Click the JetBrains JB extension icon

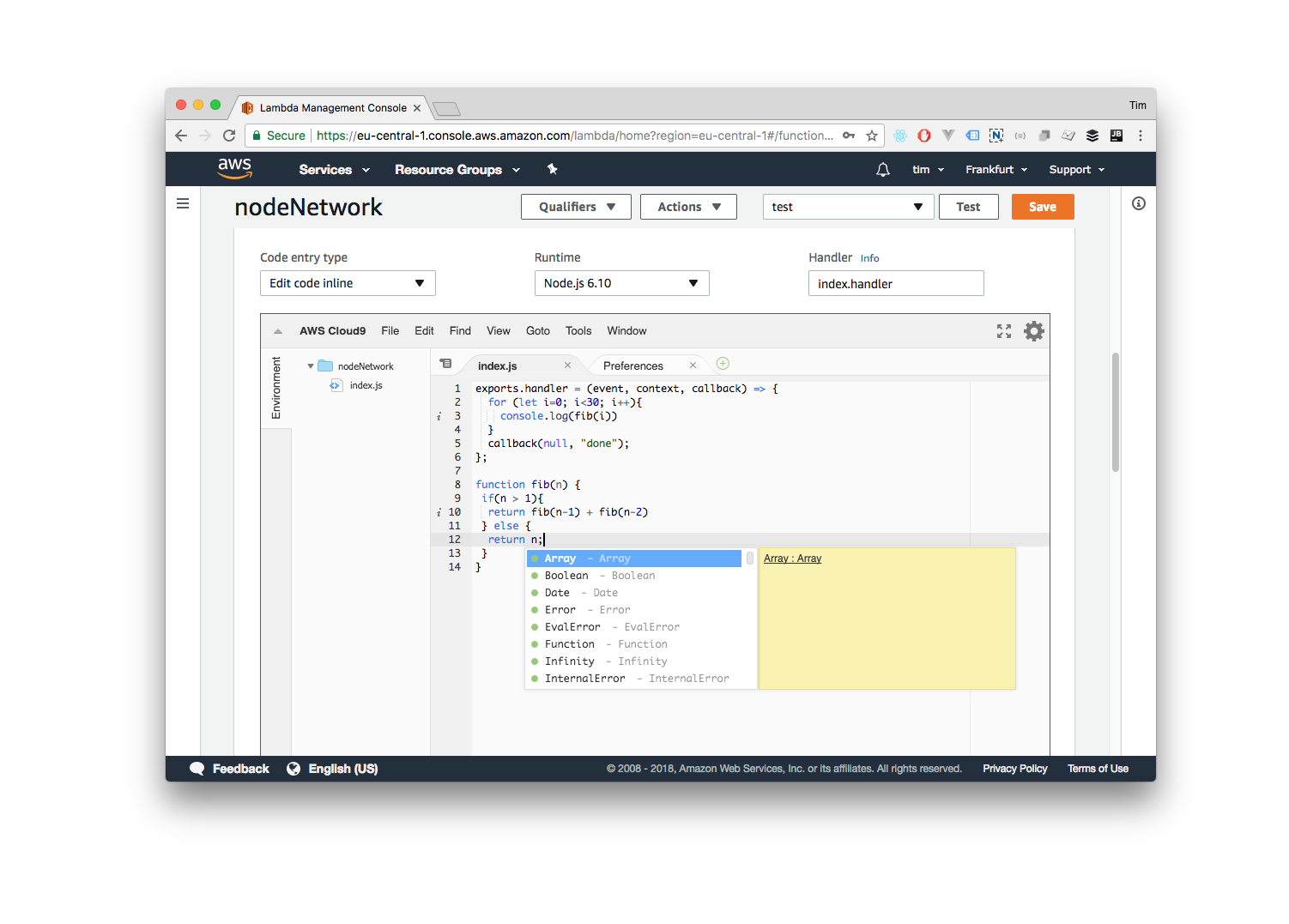1117,136
